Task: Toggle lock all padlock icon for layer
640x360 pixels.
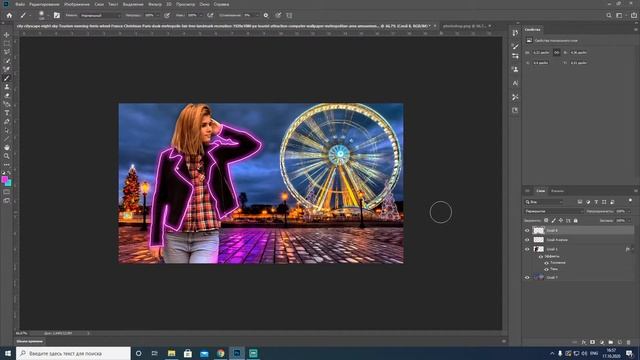Action: [x=576, y=221]
